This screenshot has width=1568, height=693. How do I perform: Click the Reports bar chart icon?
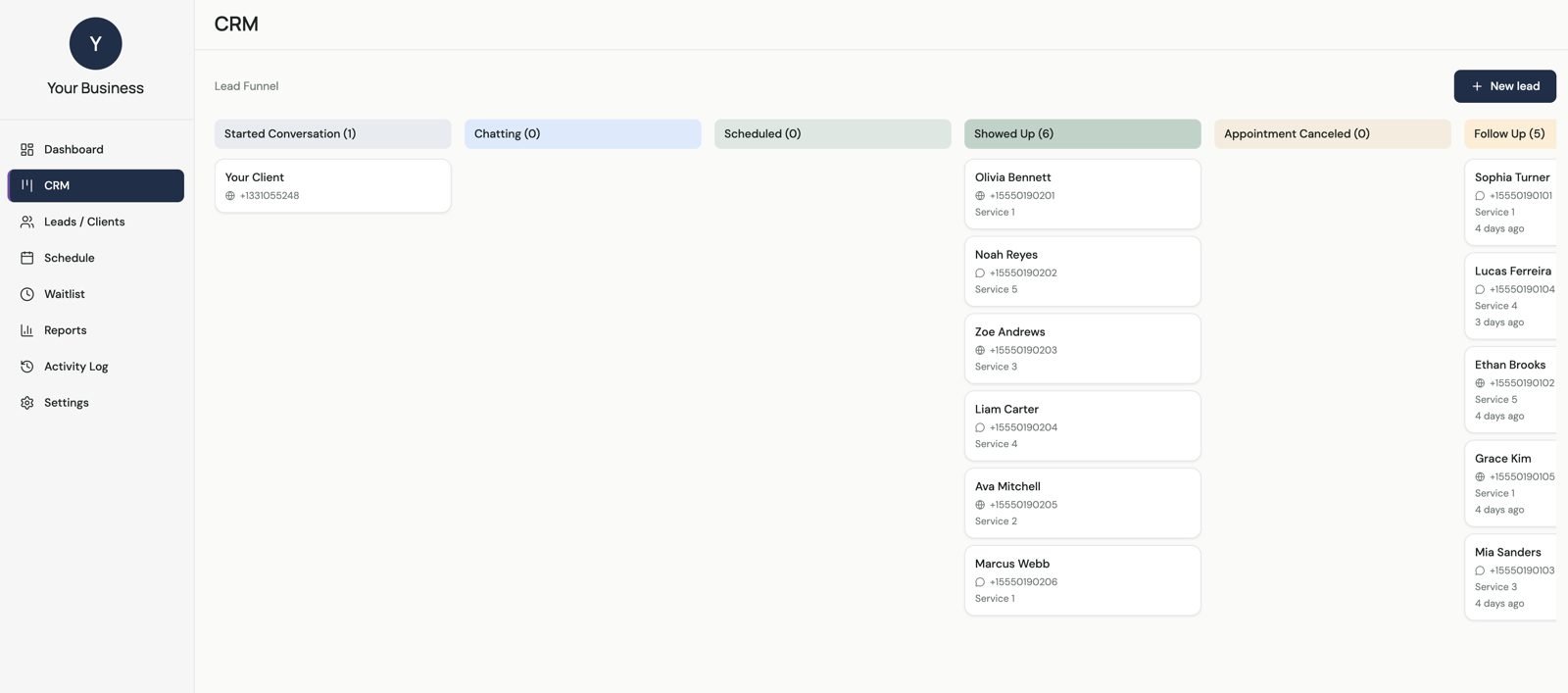(26, 330)
